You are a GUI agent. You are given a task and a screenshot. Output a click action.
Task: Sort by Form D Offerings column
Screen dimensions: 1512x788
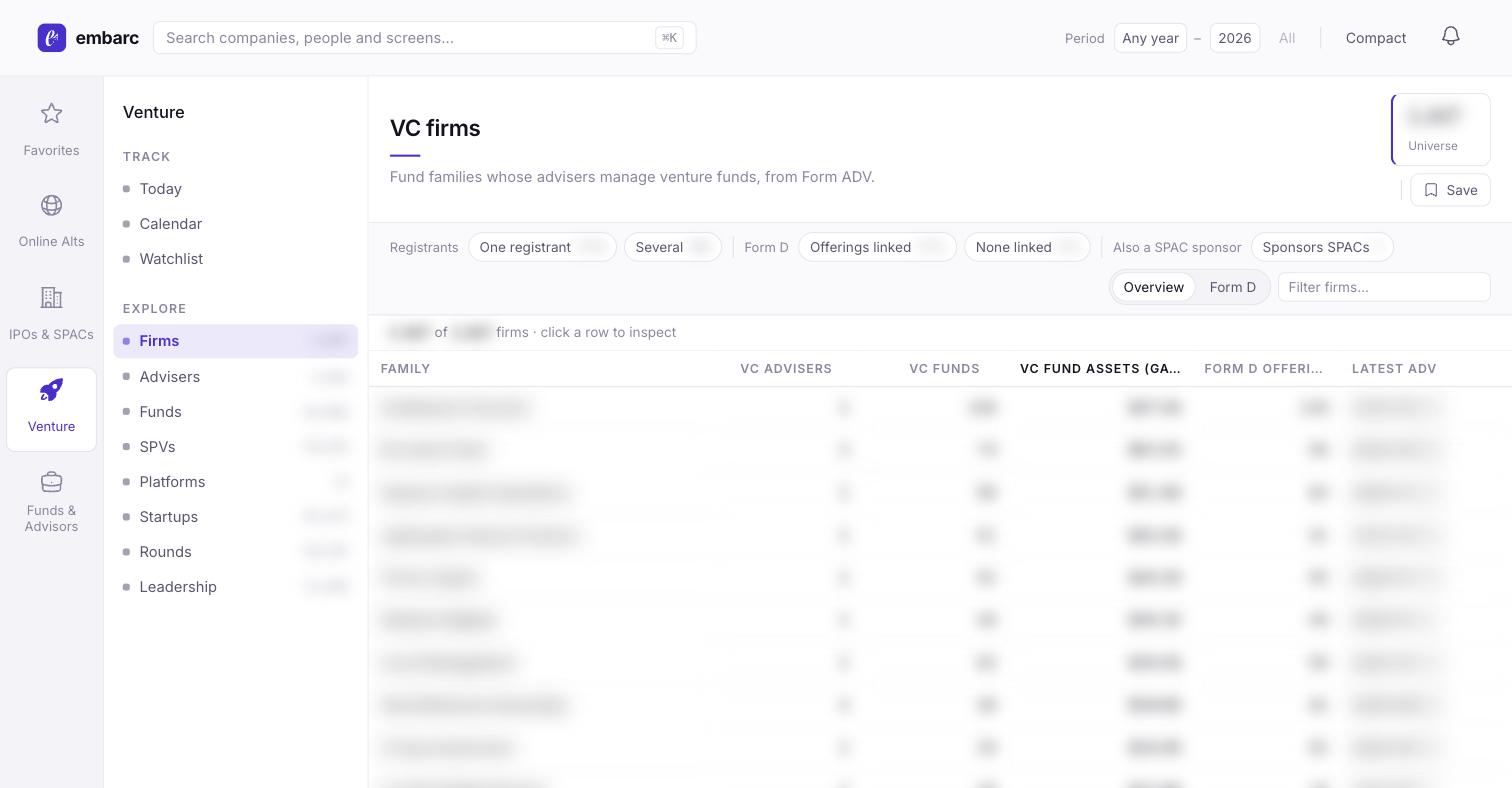coord(1263,369)
